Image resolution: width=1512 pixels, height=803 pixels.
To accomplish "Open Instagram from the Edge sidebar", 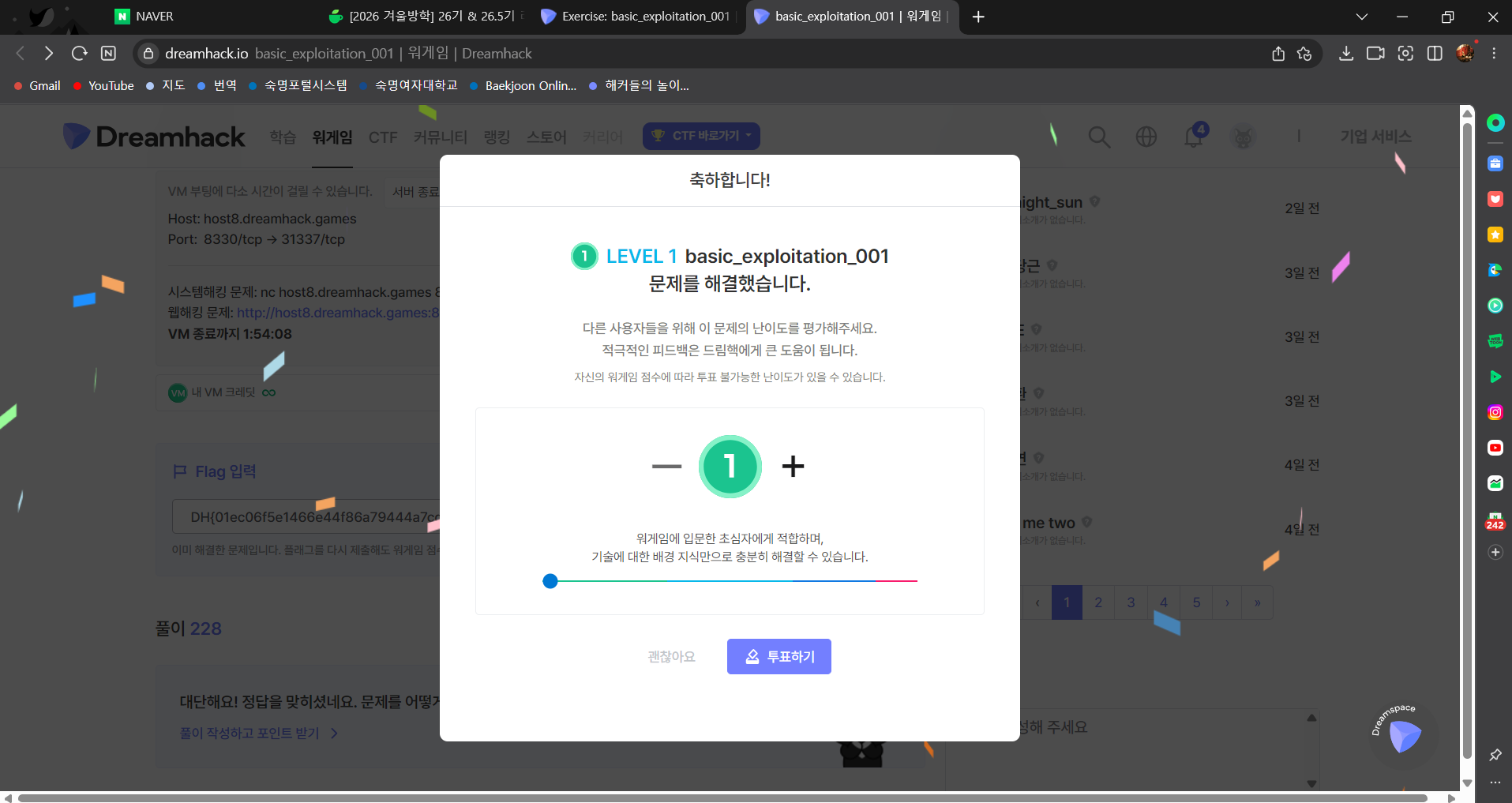I will click(x=1494, y=411).
